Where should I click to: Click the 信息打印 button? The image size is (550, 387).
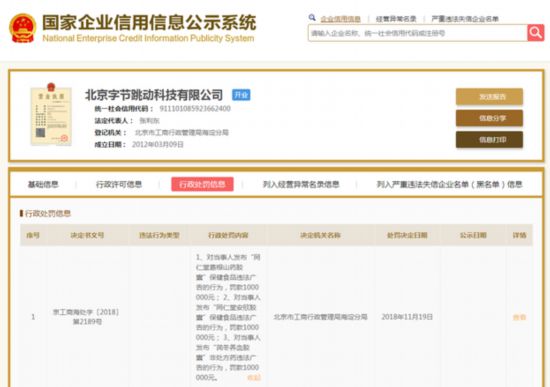coord(489,140)
